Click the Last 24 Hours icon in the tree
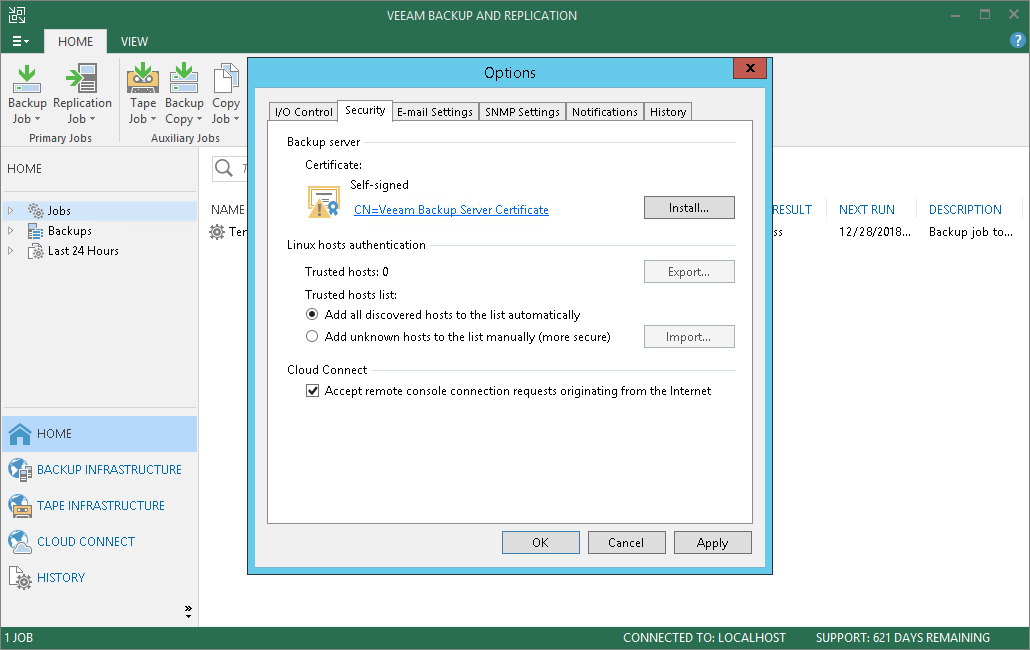Viewport: 1030px width, 650px height. (35, 251)
